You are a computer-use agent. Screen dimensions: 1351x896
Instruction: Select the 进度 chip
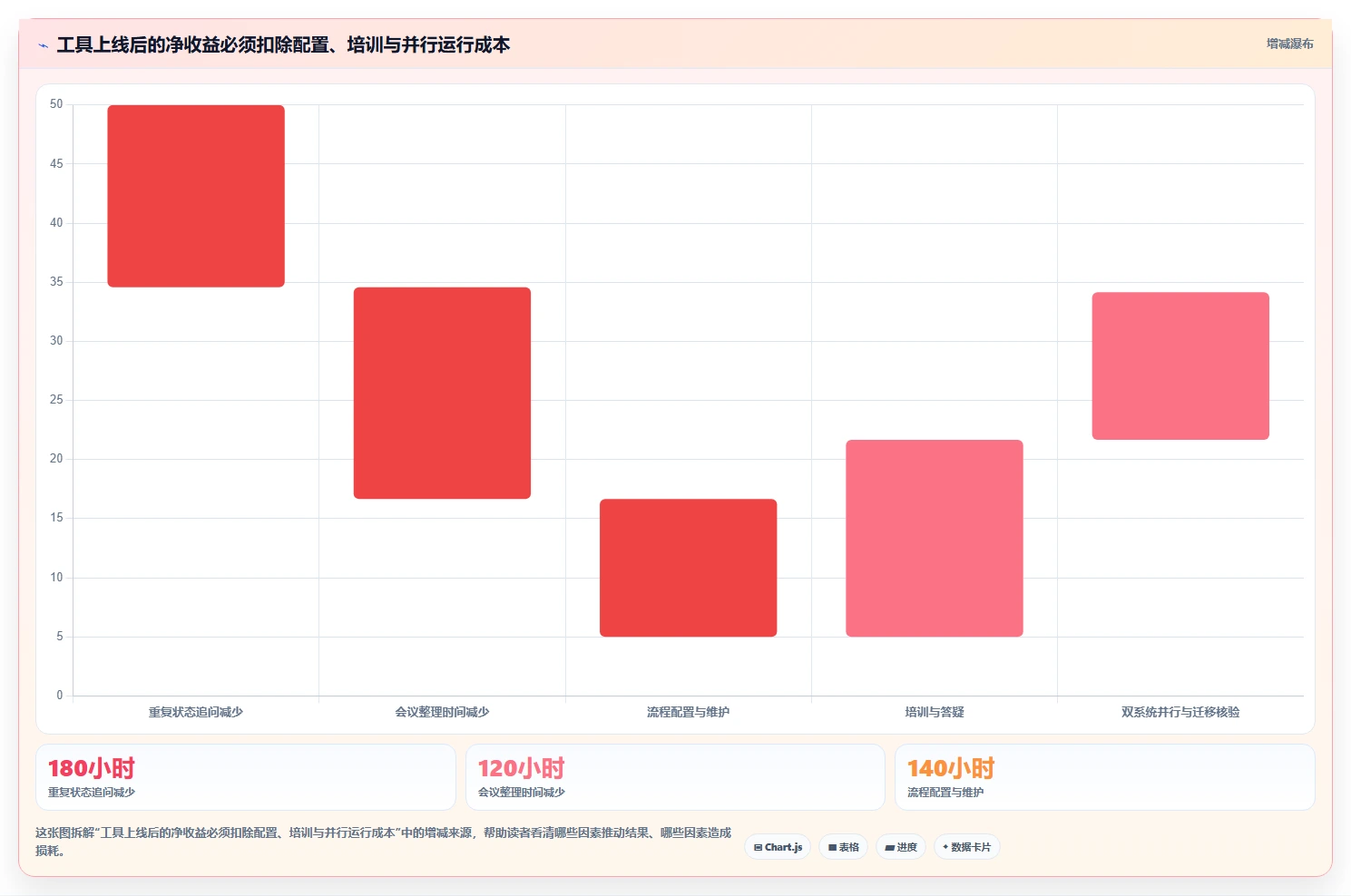(901, 847)
